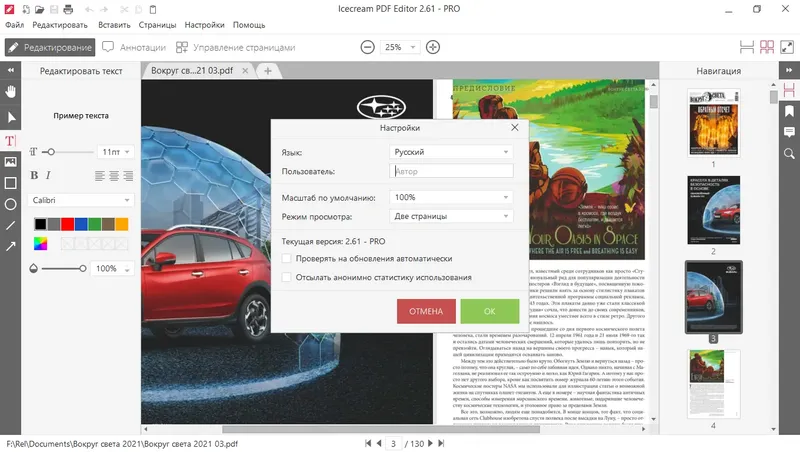Screen dimensions: 800x452
Task: Go to the next page
Action: pos(430,443)
